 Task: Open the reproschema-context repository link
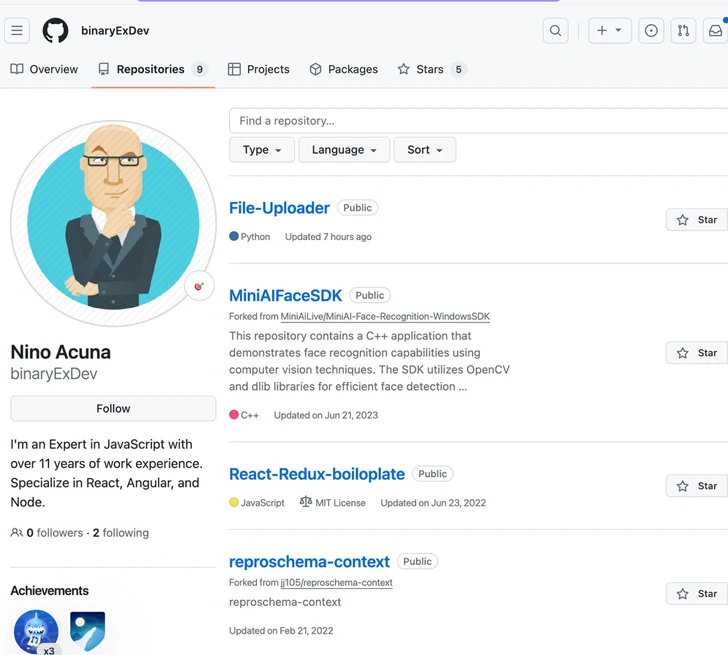[x=309, y=561]
